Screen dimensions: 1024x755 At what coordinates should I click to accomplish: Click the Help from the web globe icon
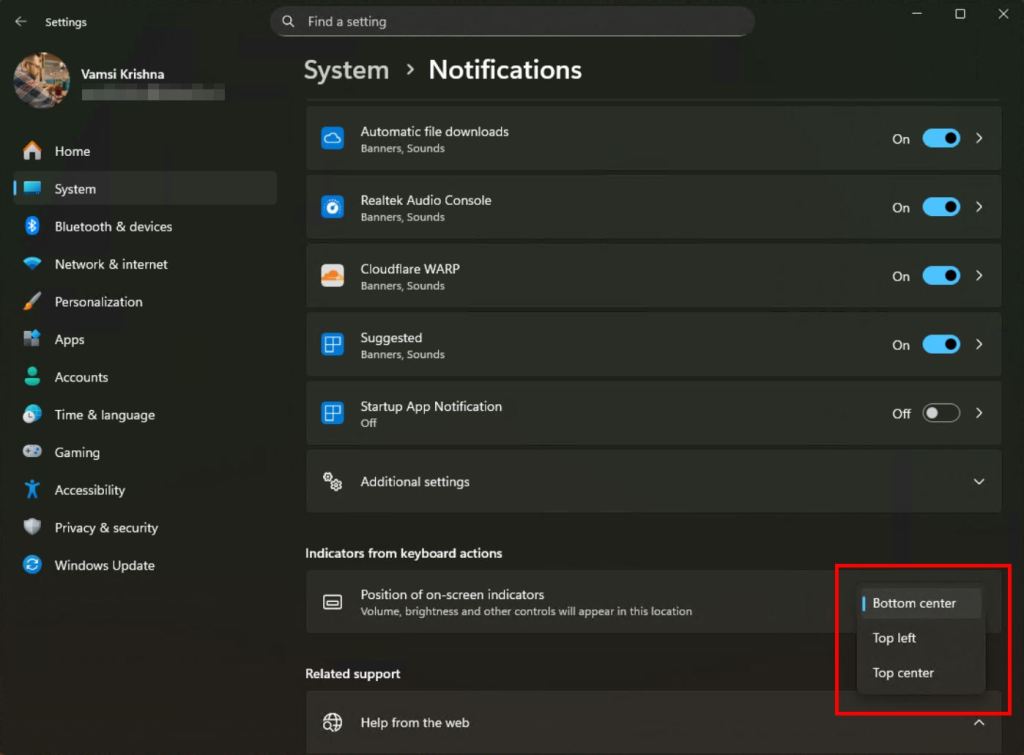pos(332,722)
